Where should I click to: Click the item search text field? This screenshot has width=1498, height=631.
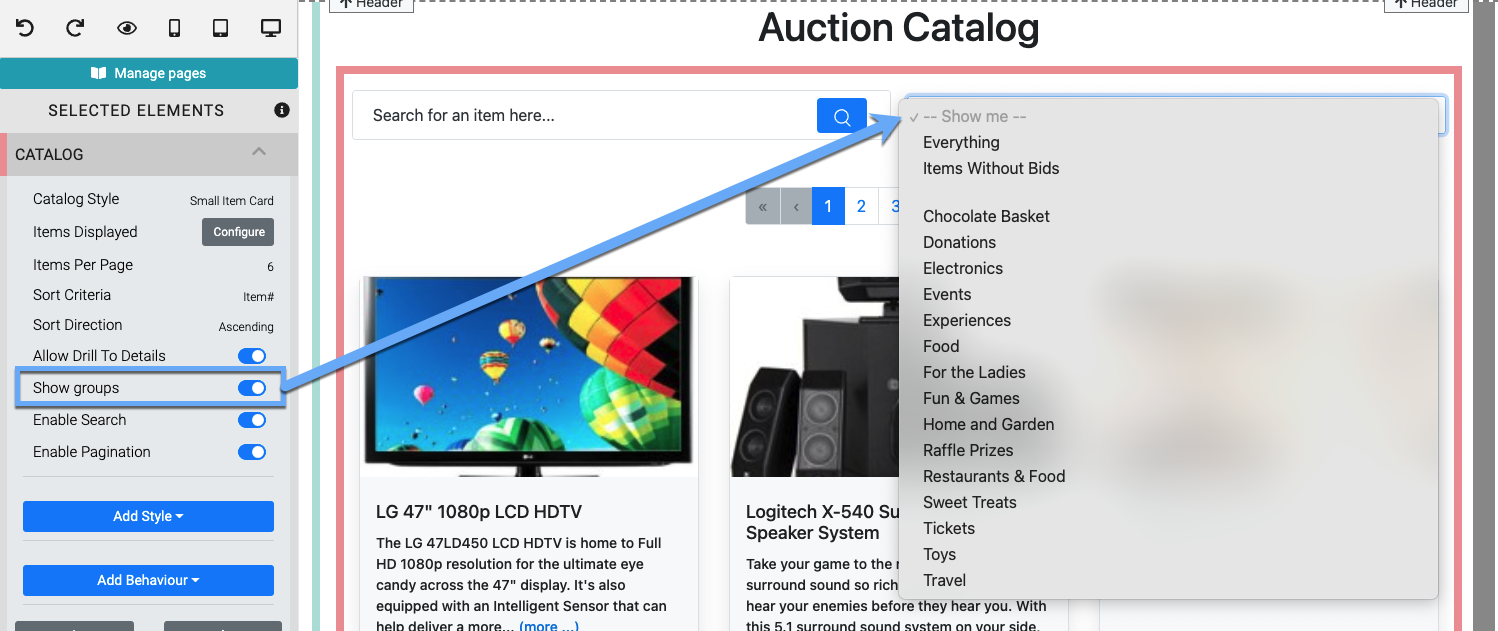(585, 116)
